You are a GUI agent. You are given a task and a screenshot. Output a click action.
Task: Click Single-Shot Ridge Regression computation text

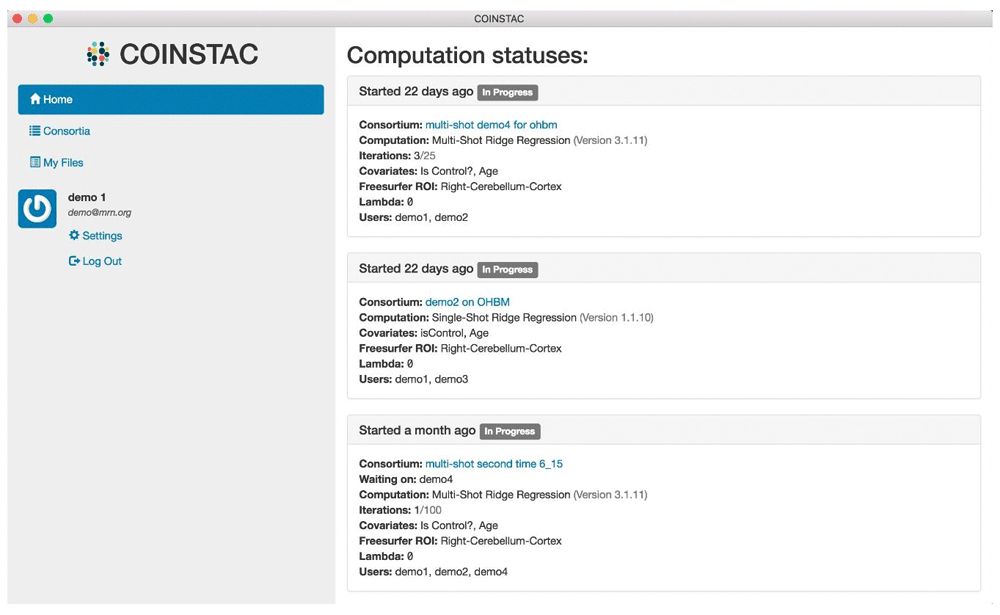pos(504,318)
